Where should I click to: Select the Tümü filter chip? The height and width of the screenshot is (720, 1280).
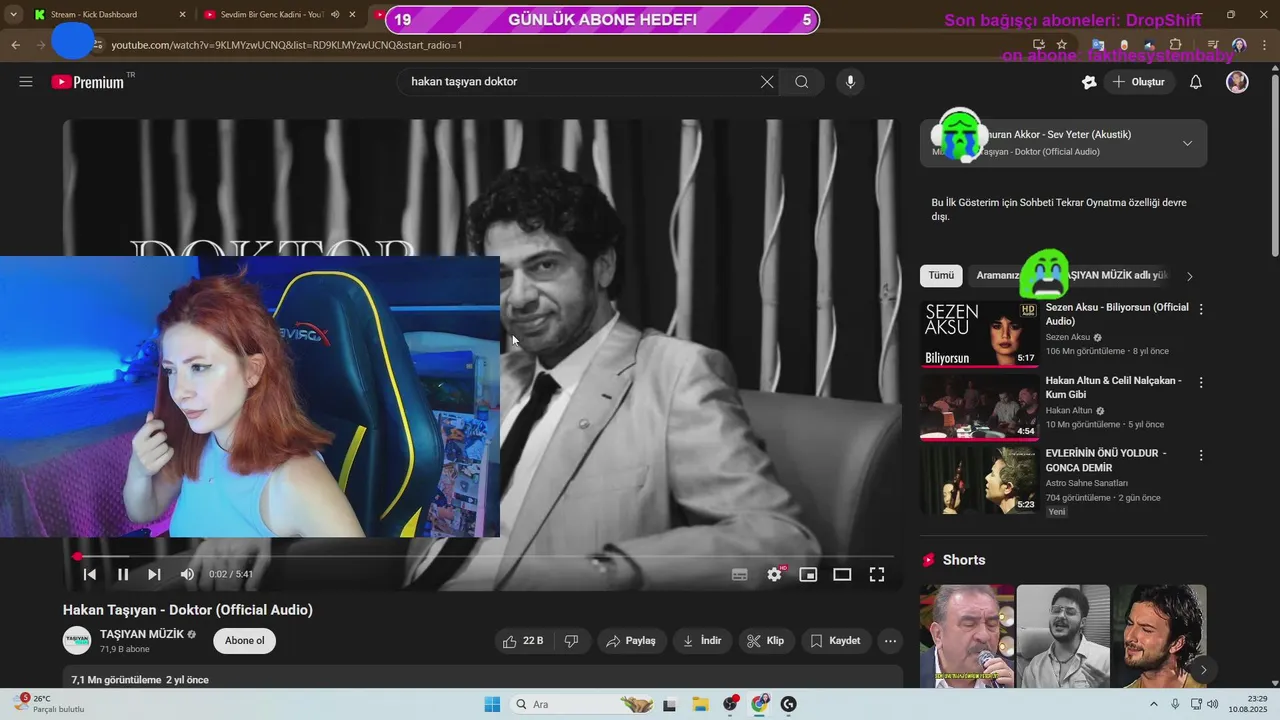pyautogui.click(x=941, y=276)
